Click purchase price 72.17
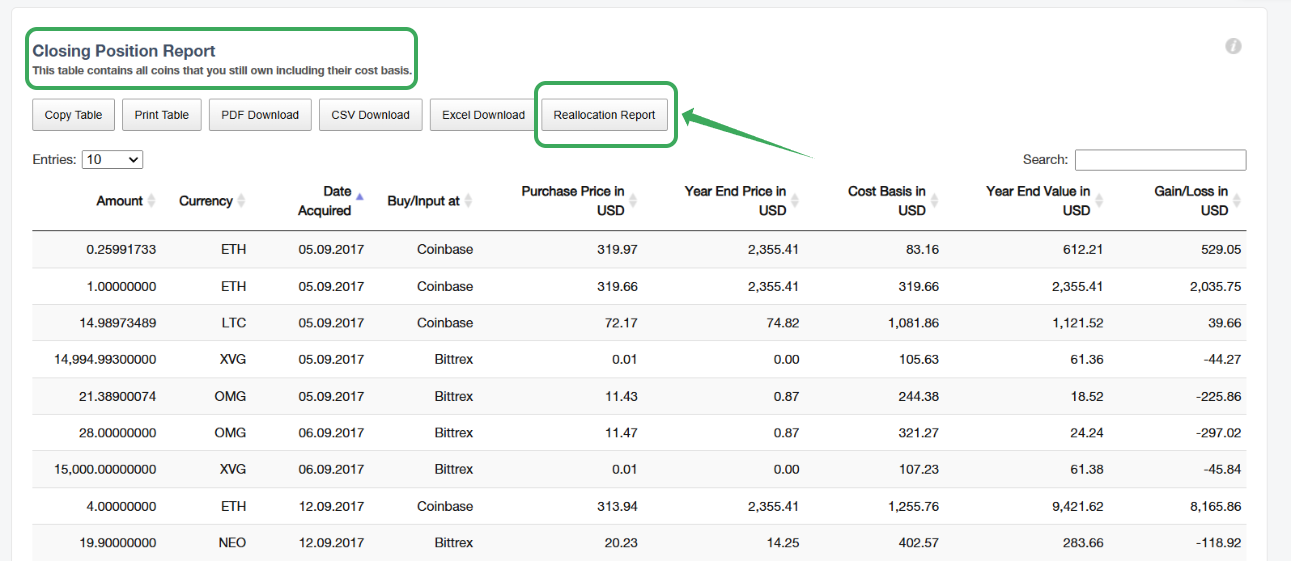Image resolution: width=1291 pixels, height=561 pixels. click(621, 323)
